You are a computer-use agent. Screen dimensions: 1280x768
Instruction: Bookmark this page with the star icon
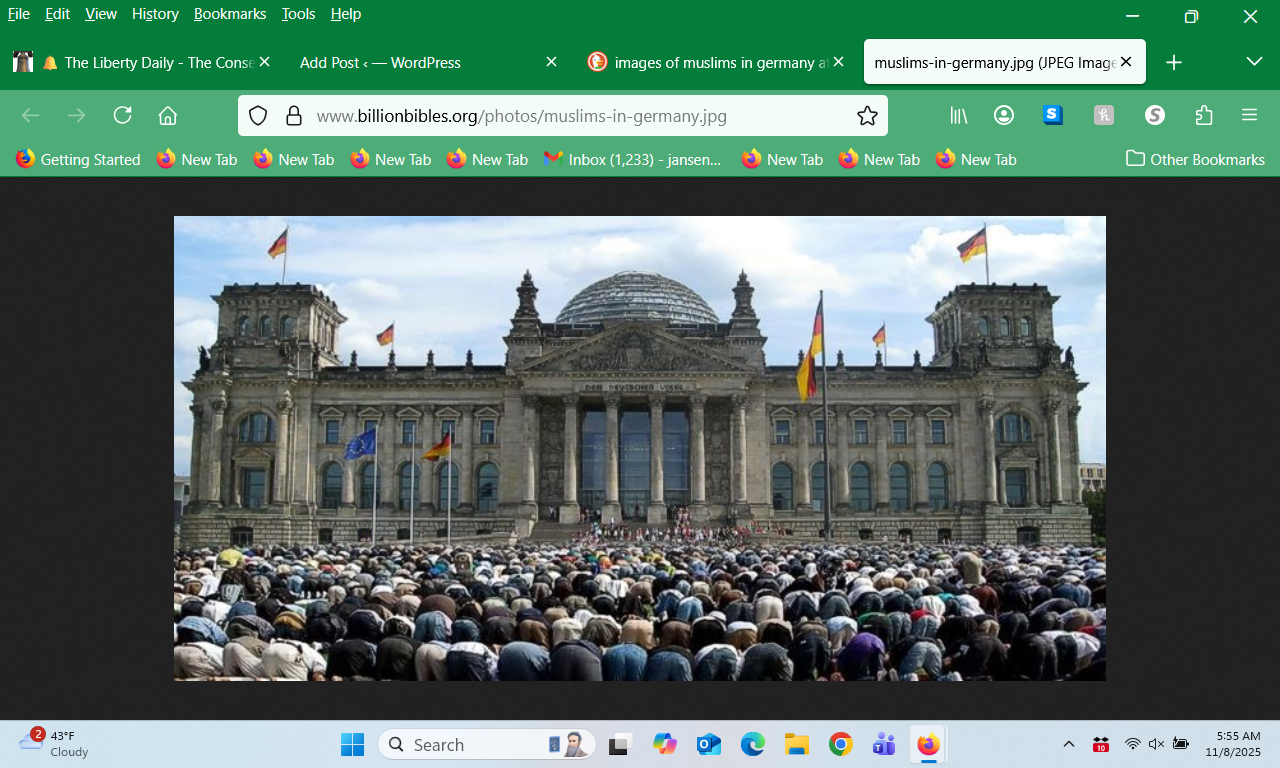pos(867,116)
